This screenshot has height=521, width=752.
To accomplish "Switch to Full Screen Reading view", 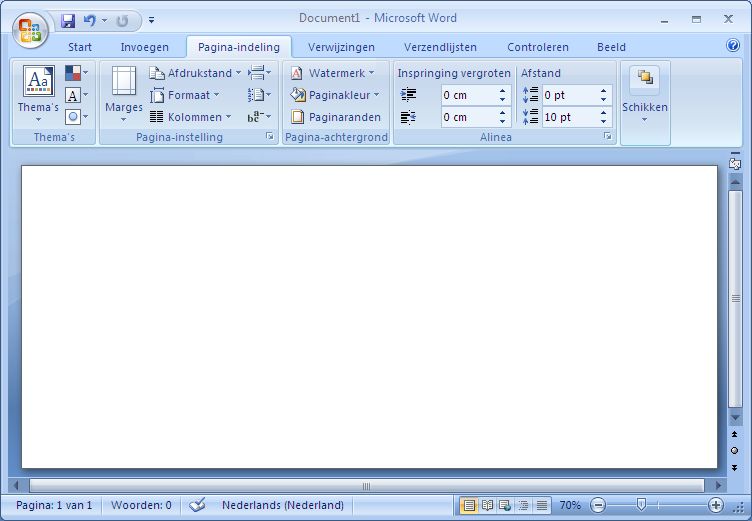I will coord(487,505).
